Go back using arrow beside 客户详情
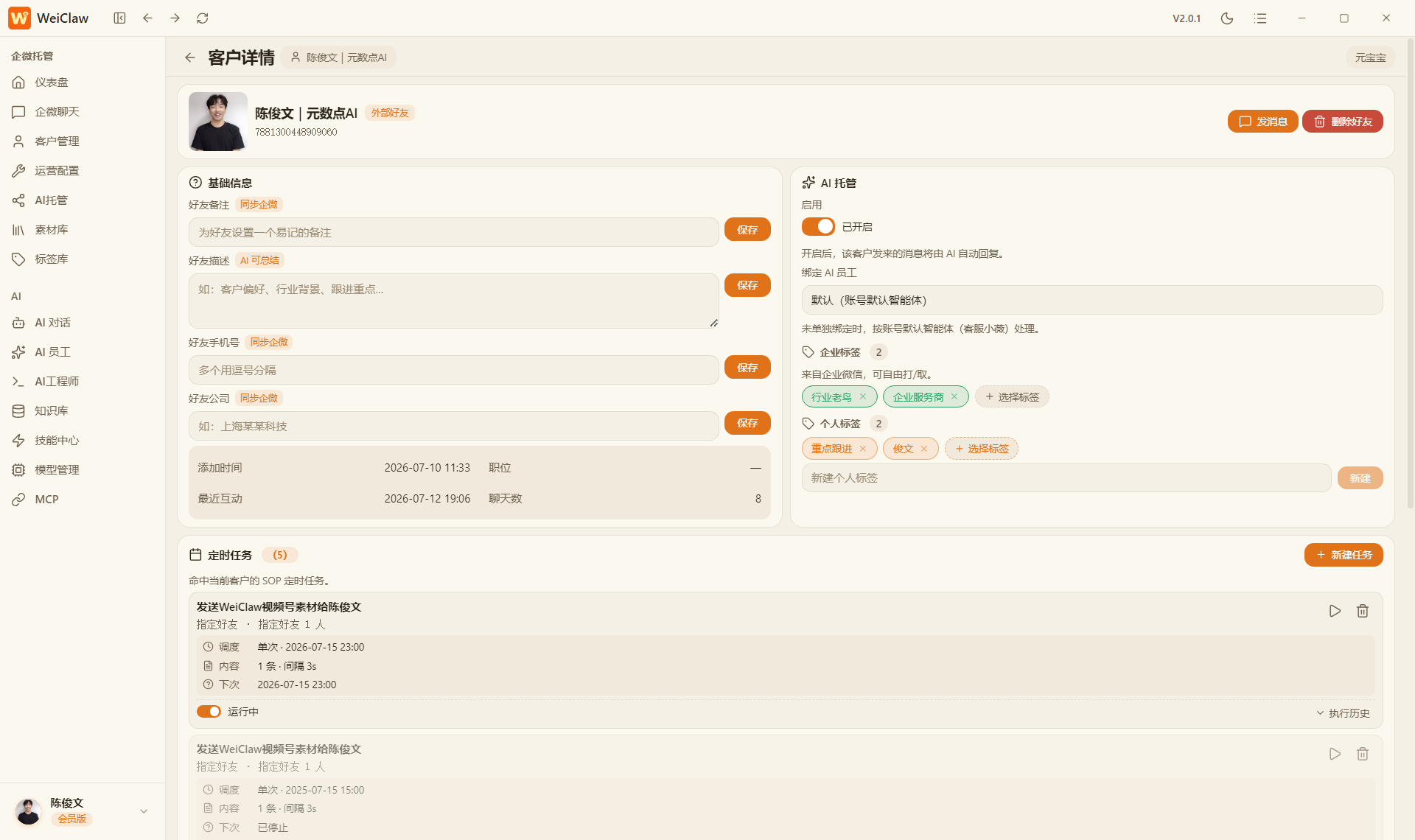The image size is (1415, 840). click(x=190, y=57)
